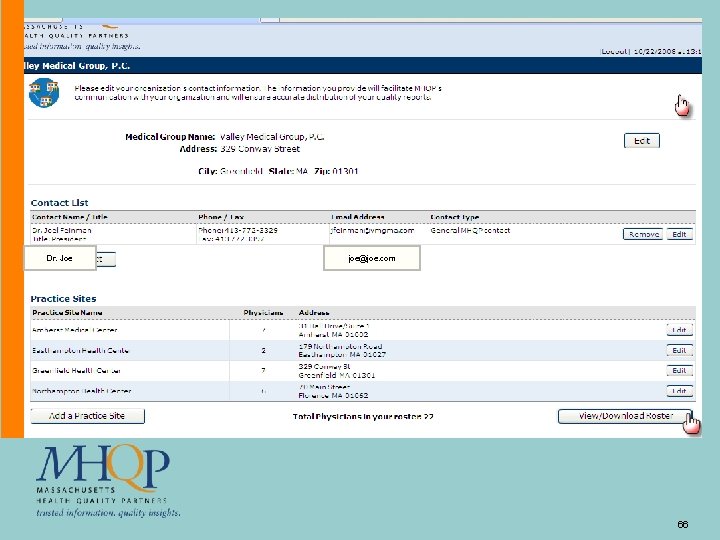Click the Amherst, MA 01002 address
This screenshot has width=720, height=540.
pyautogui.click(x=333, y=334)
